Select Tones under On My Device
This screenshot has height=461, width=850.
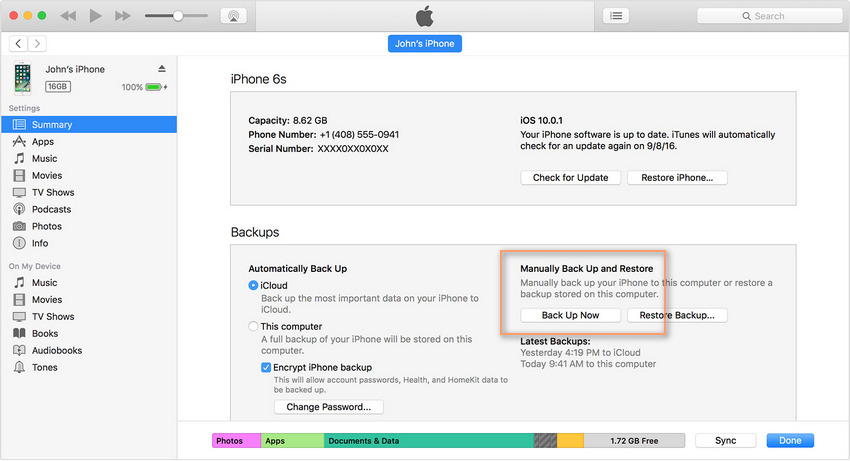[45, 367]
